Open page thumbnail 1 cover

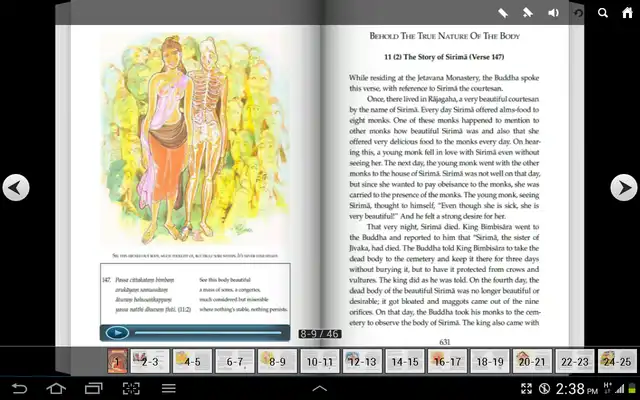[x=118, y=361]
